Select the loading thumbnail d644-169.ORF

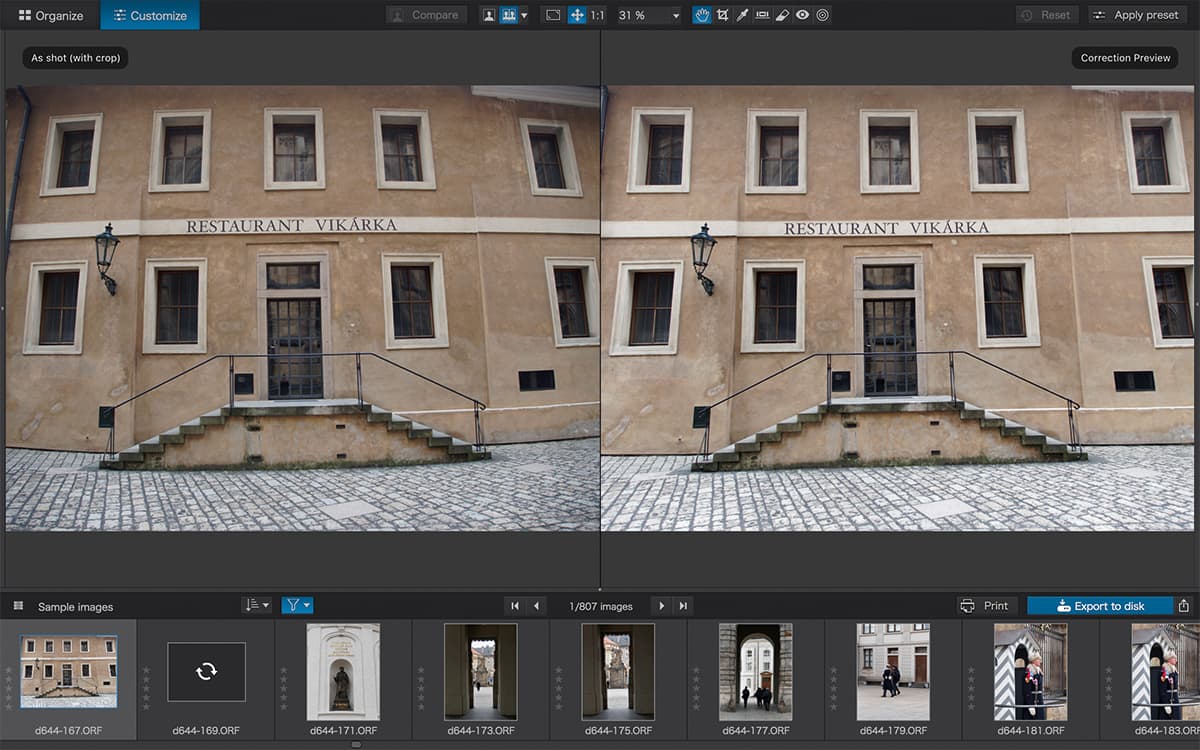click(206, 672)
